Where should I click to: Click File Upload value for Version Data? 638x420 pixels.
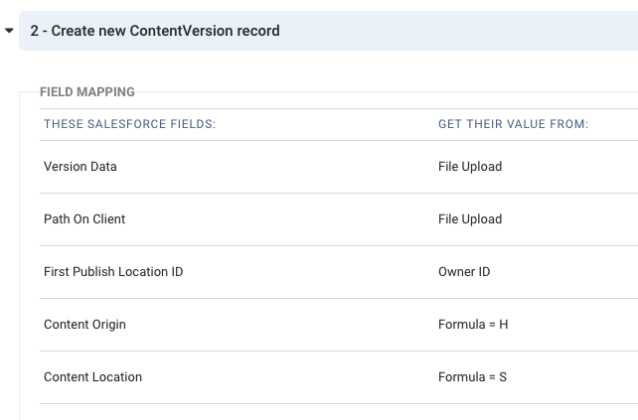(470, 167)
